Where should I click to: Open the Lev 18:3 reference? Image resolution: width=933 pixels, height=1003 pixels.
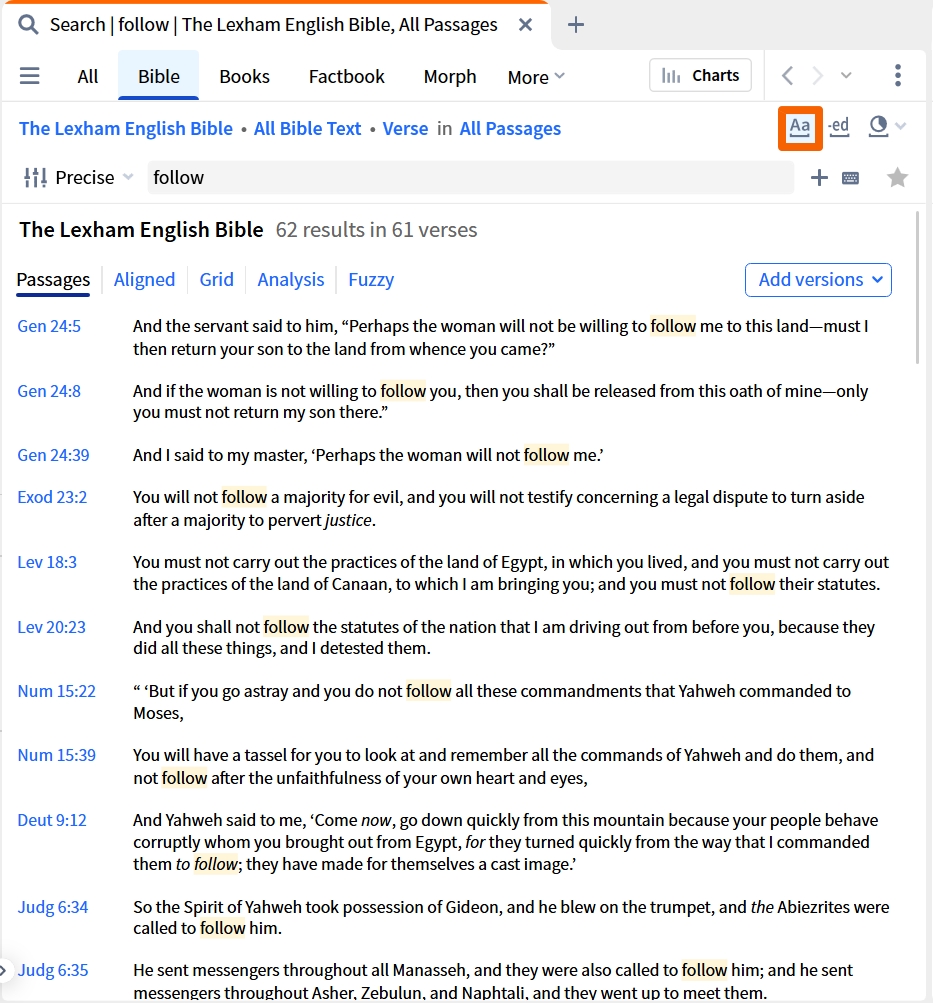tap(47, 562)
